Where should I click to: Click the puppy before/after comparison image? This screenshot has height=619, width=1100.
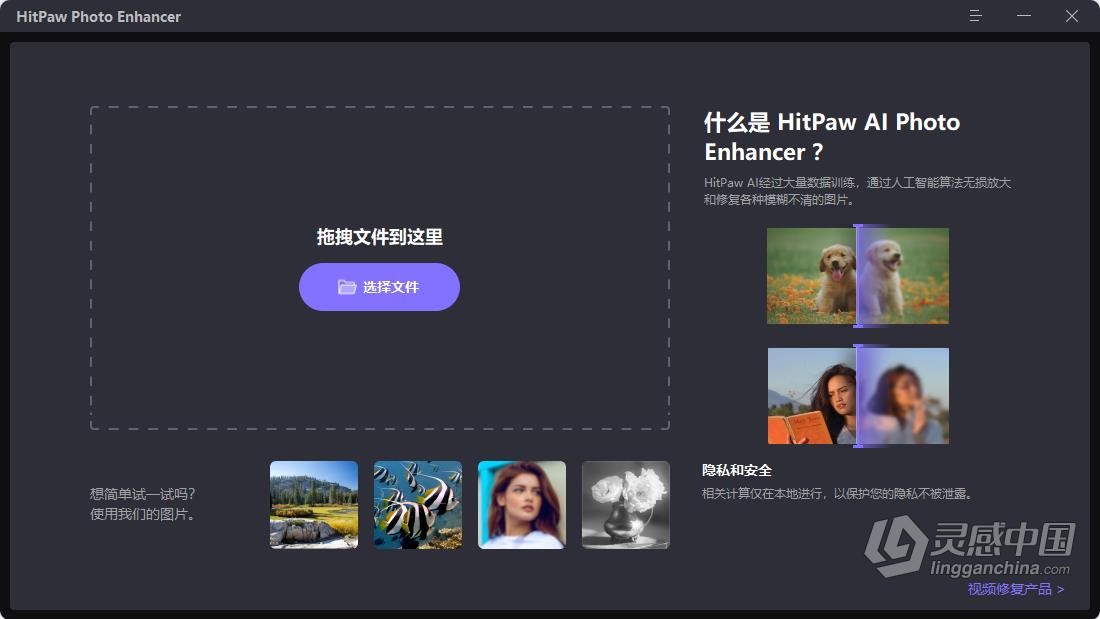[x=857, y=276]
